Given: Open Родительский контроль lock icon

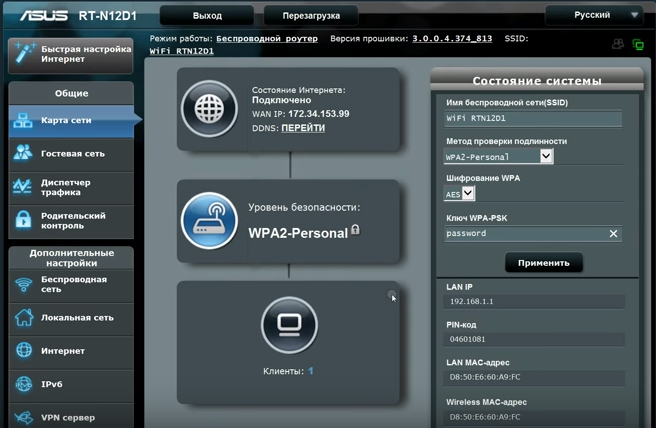Looking at the screenshot, I should coord(23,220).
